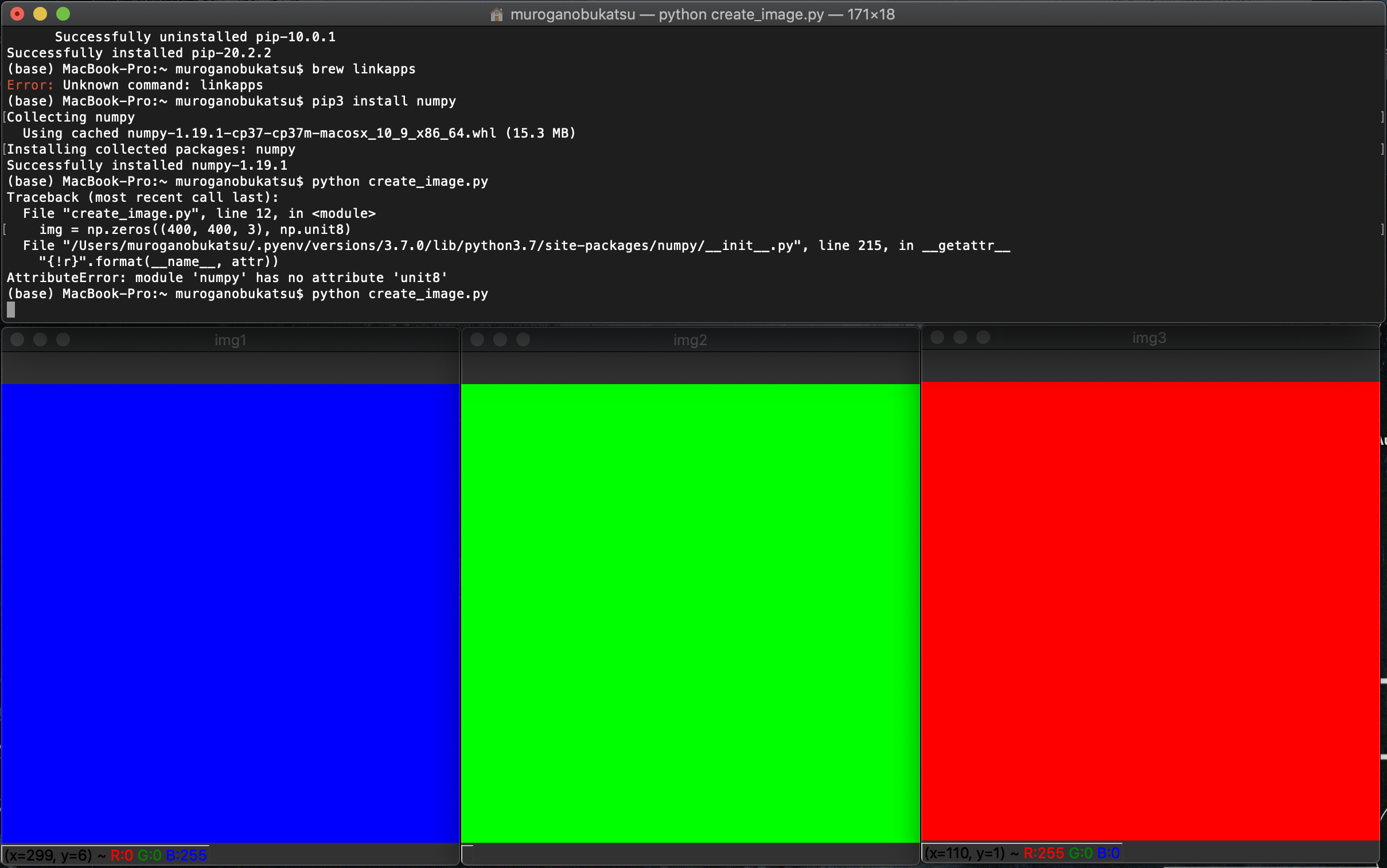Zoom the img2 window

pyautogui.click(x=523, y=339)
